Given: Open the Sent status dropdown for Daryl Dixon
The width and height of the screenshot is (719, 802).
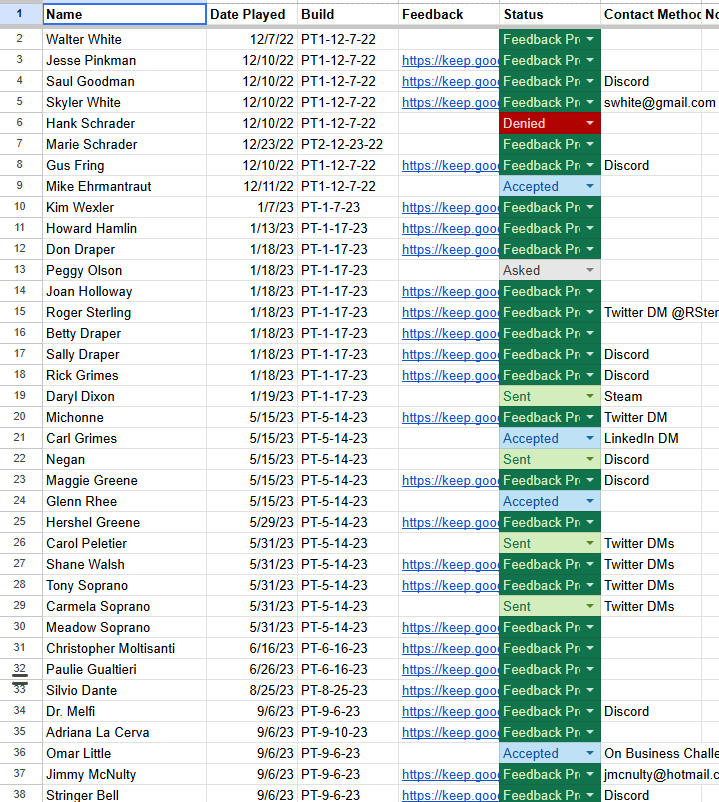Looking at the screenshot, I should [x=590, y=396].
